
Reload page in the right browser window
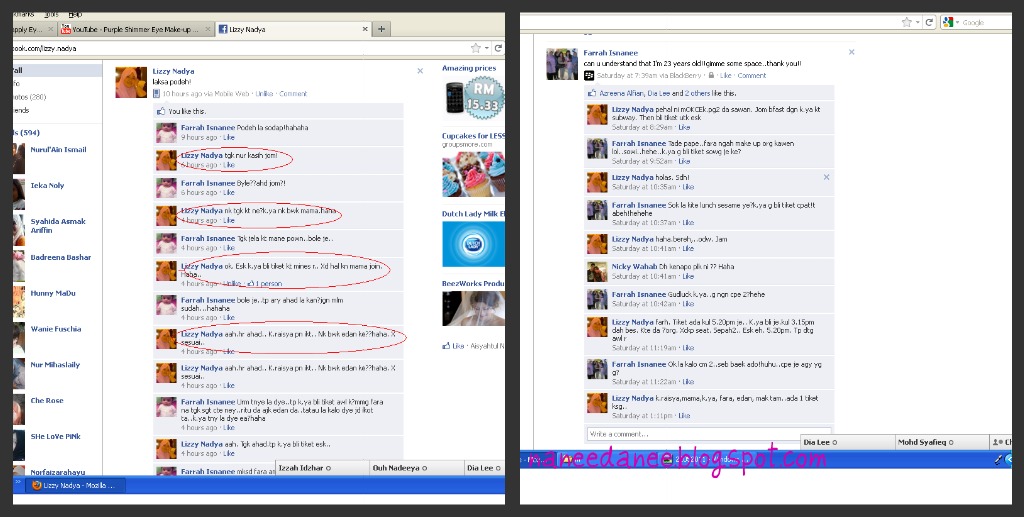coord(929,22)
